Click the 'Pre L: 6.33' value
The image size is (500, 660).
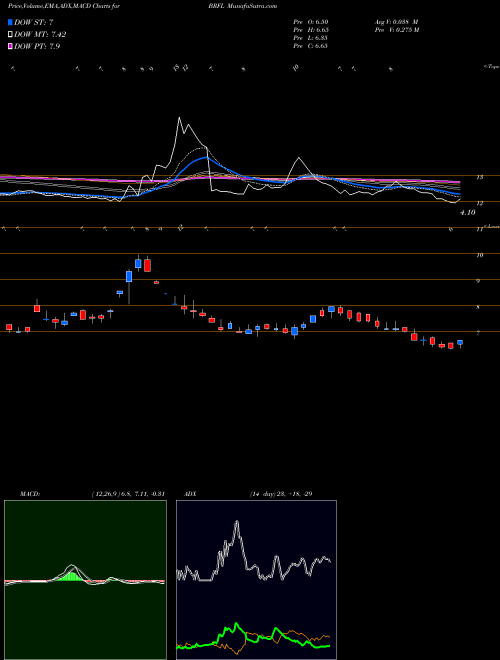pyautogui.click(x=311, y=38)
